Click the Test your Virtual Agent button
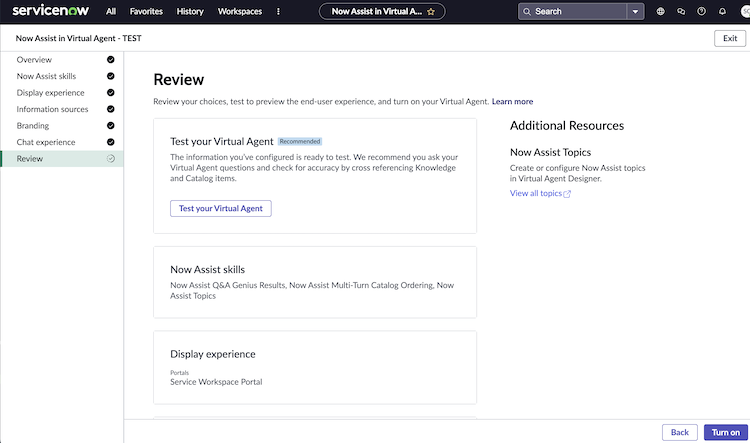Viewport: 750px width, 443px height. point(221,209)
